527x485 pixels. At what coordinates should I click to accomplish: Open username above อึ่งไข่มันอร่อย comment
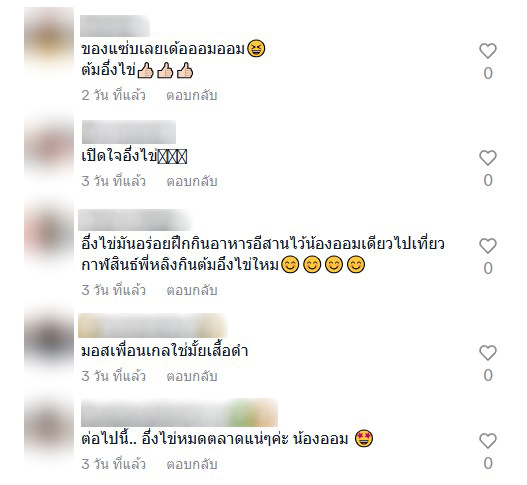[x=134, y=220]
